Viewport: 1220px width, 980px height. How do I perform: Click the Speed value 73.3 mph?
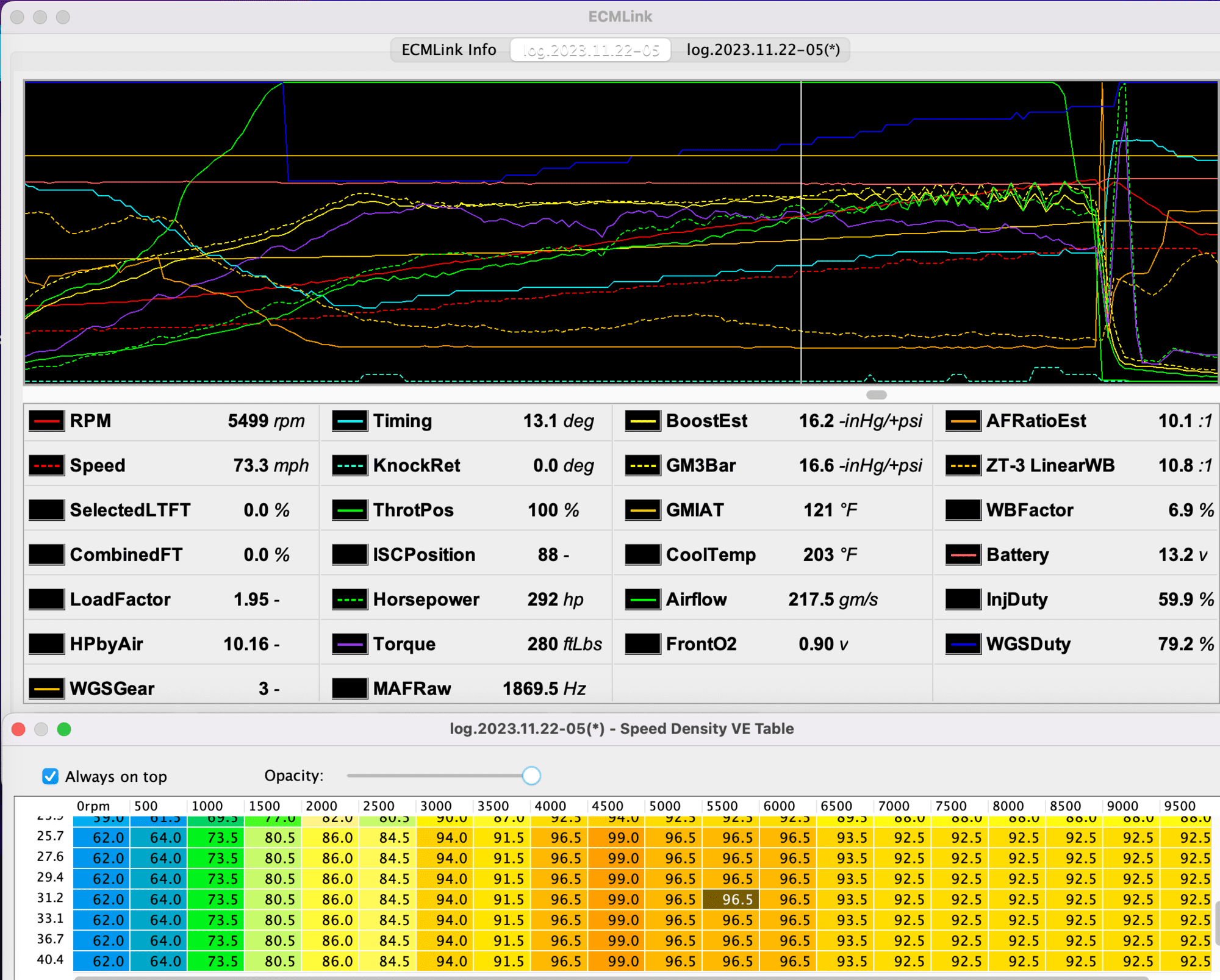point(271,465)
